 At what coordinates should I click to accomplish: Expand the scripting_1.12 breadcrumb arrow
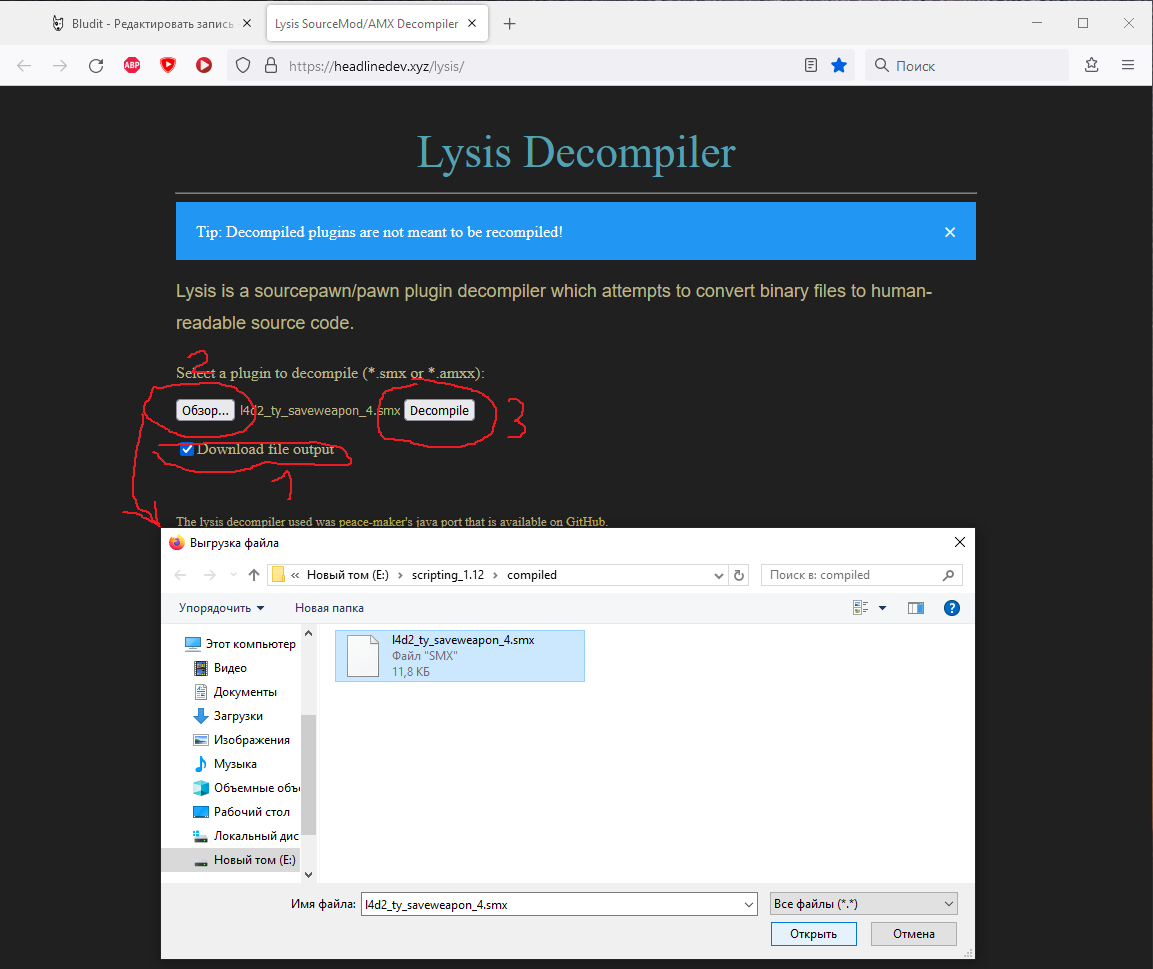(x=496, y=575)
